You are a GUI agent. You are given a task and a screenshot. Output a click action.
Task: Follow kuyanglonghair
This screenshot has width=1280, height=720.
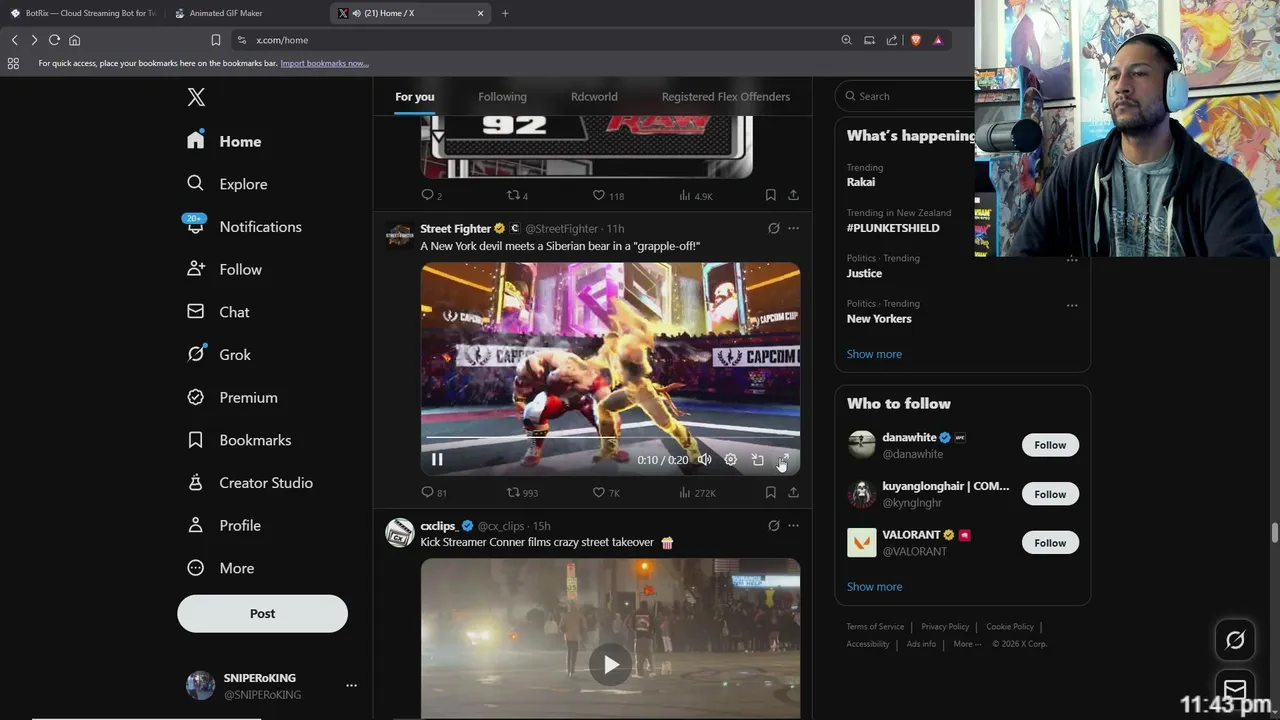(1050, 494)
